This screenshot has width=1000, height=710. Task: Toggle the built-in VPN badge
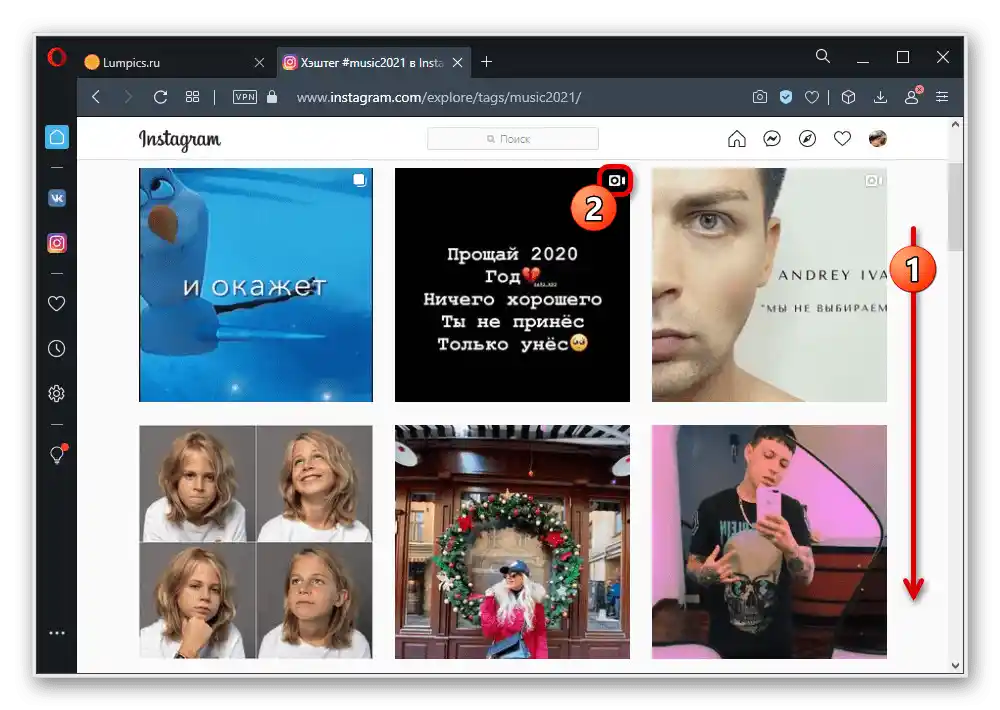click(x=244, y=97)
